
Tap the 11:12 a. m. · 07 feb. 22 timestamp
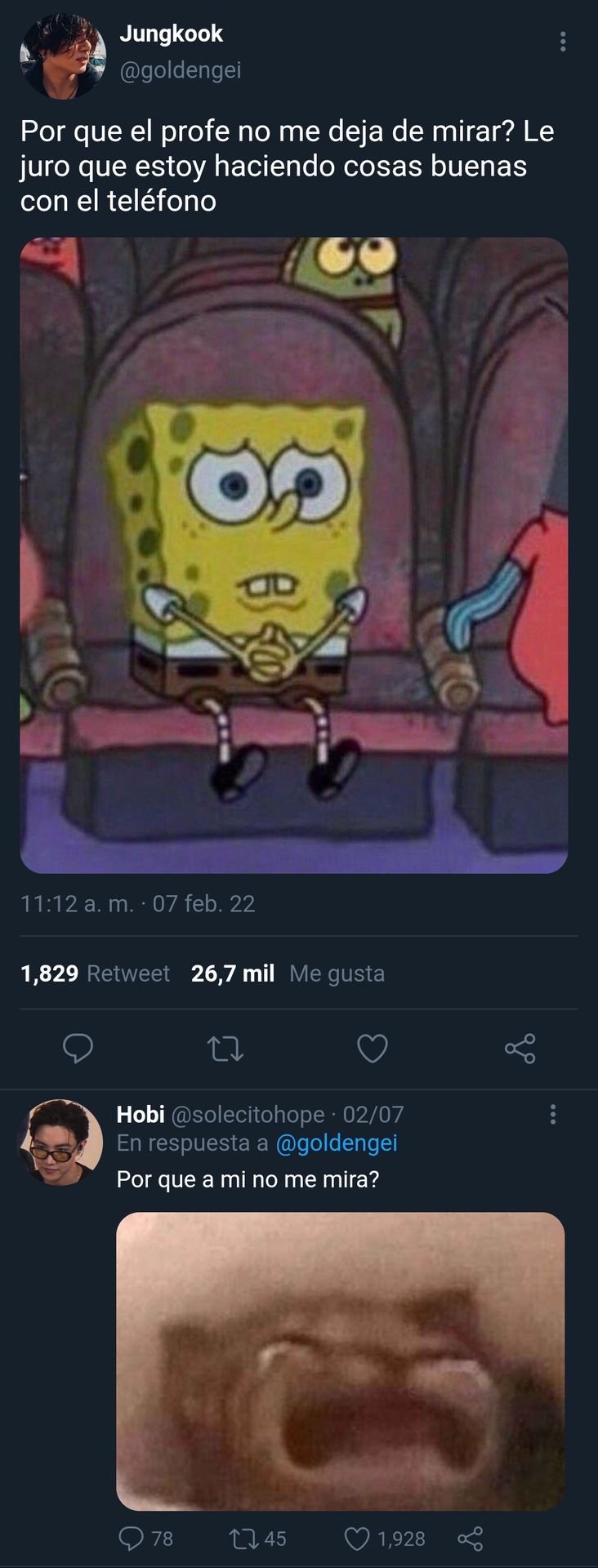[138, 903]
